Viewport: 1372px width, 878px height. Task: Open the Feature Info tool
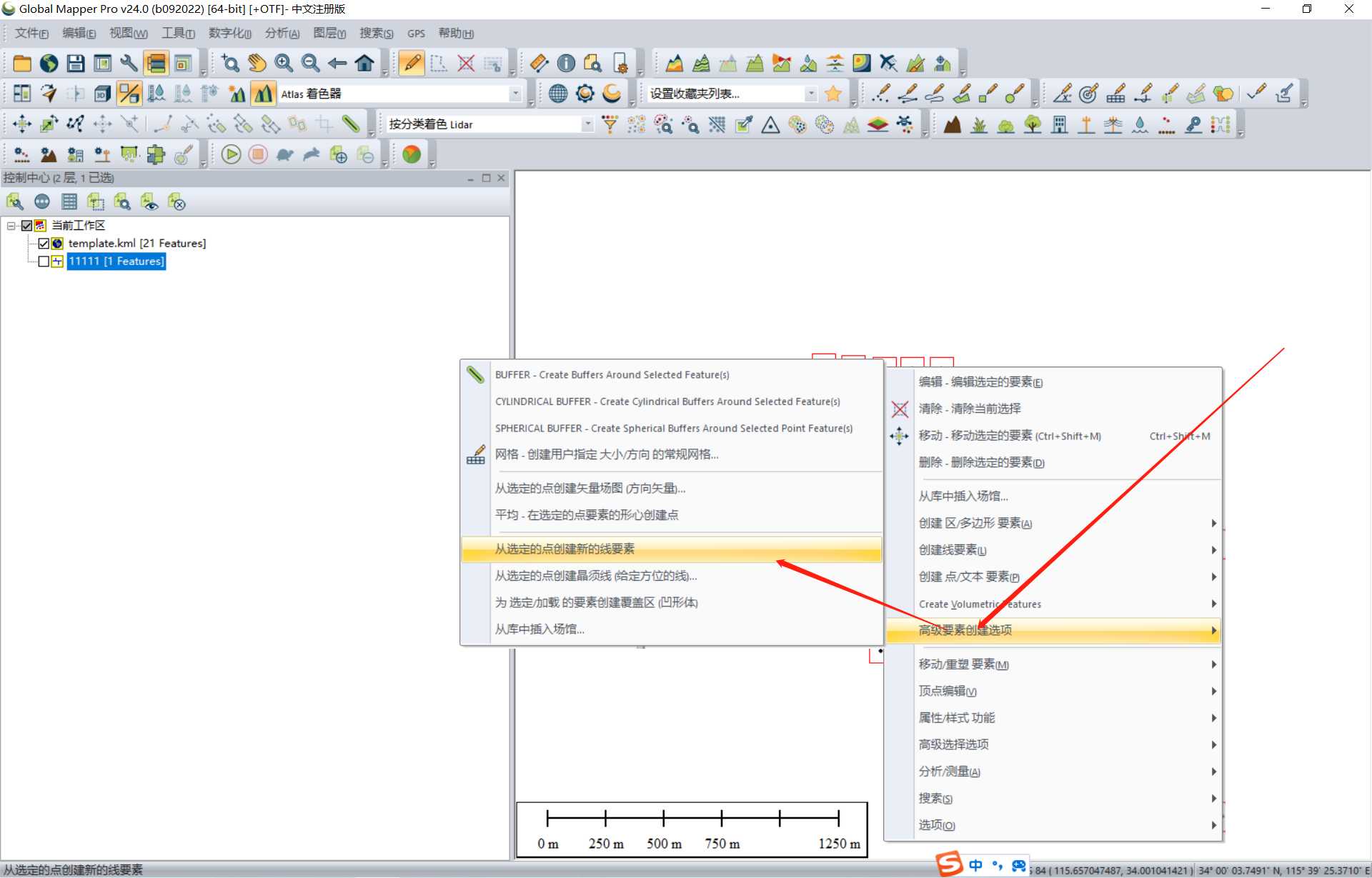coord(566,64)
